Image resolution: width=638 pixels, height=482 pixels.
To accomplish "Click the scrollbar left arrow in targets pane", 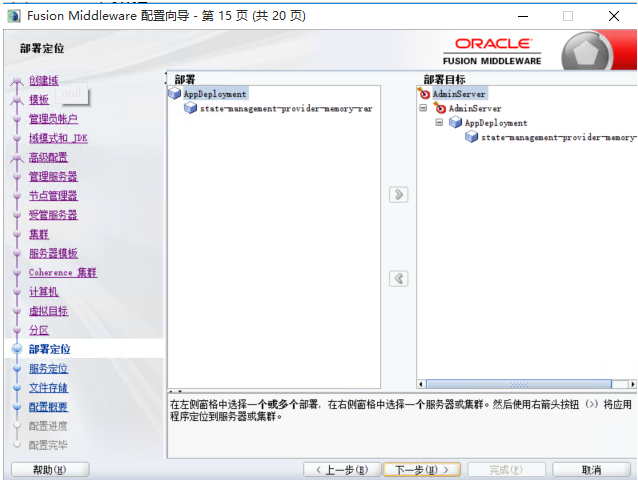I will click(x=421, y=384).
